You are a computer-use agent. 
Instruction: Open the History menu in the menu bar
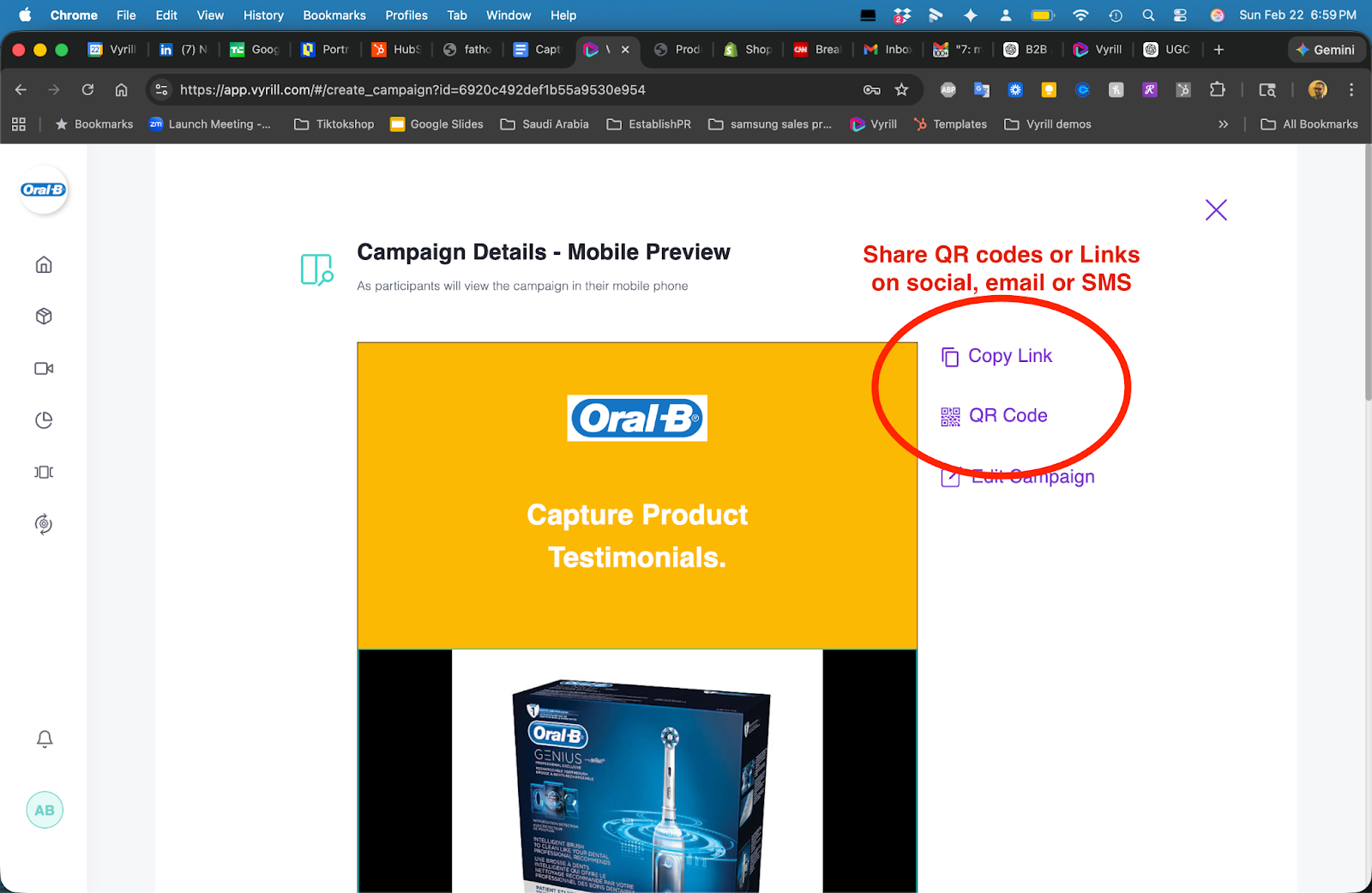[x=263, y=15]
